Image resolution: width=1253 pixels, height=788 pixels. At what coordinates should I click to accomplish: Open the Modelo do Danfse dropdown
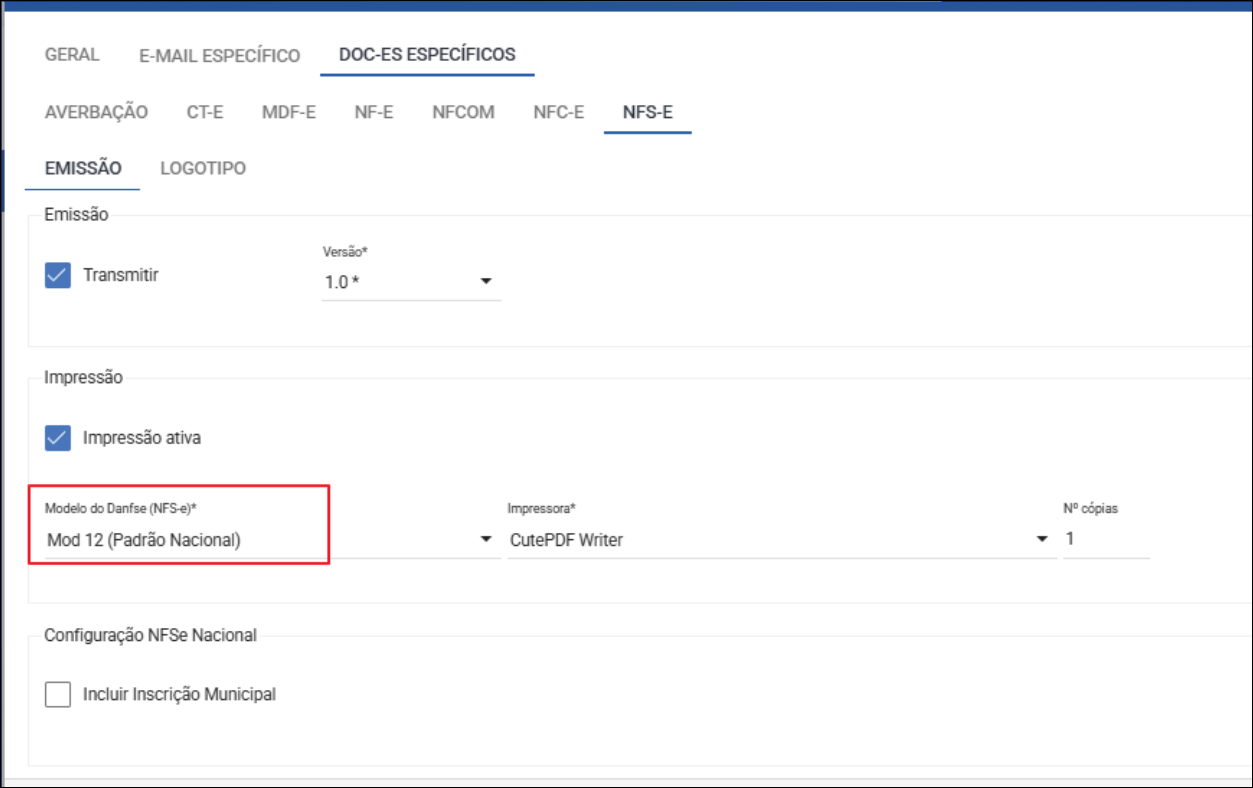[x=270, y=540]
